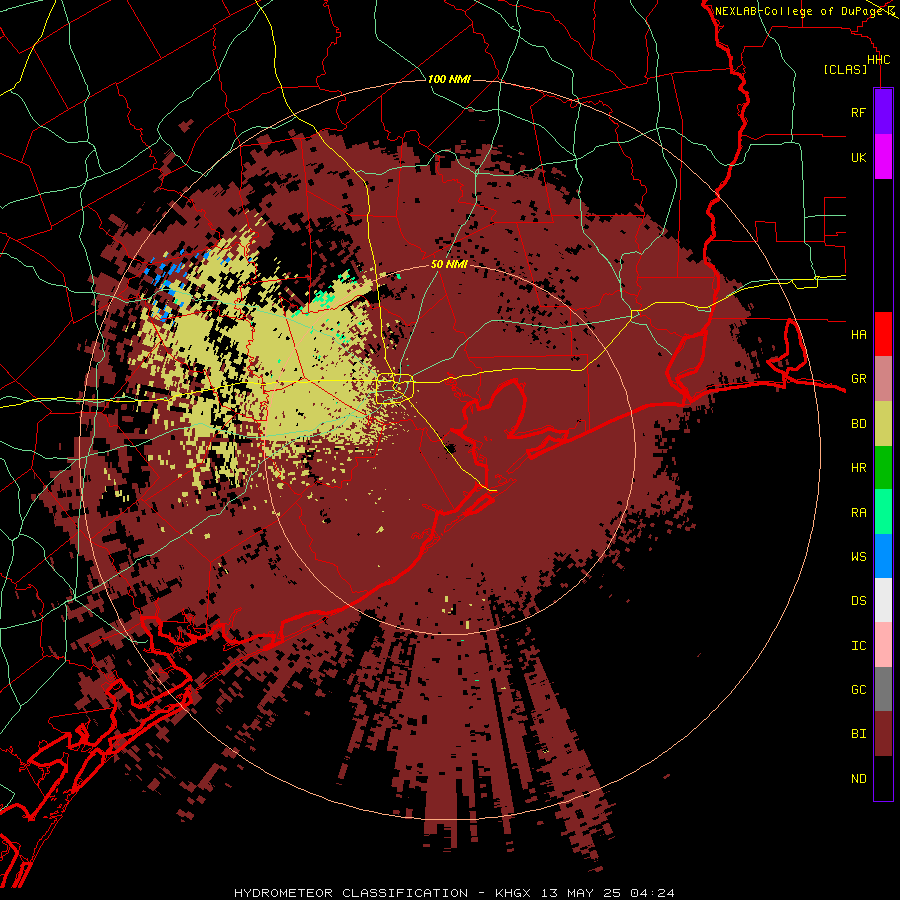Select the IC light pink legend swatch
Image resolution: width=900 pixels, height=900 pixels.
[883, 645]
